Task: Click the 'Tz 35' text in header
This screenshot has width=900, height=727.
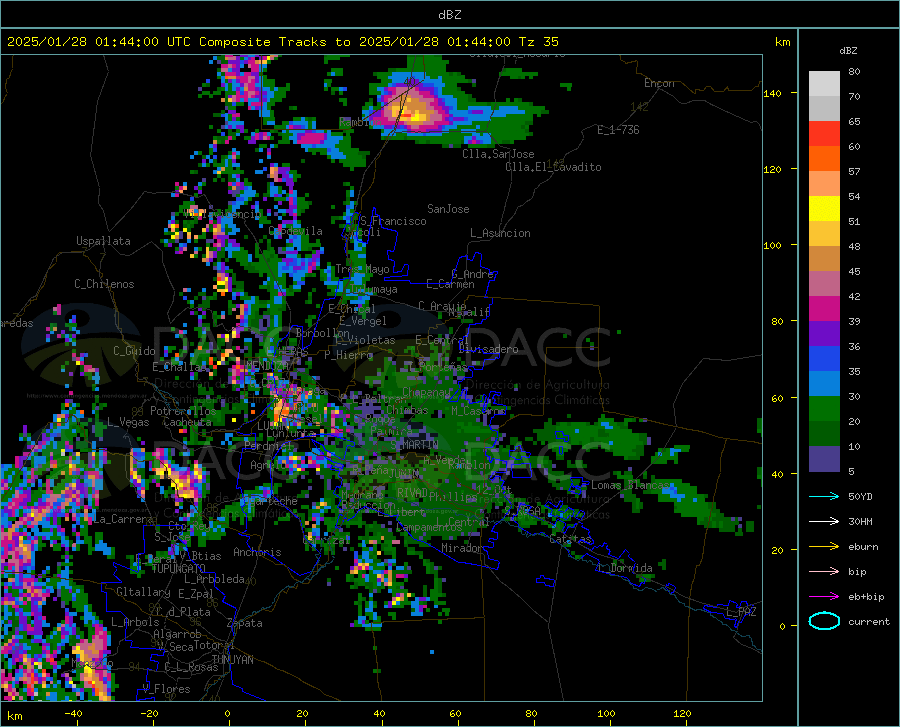Action: point(538,42)
